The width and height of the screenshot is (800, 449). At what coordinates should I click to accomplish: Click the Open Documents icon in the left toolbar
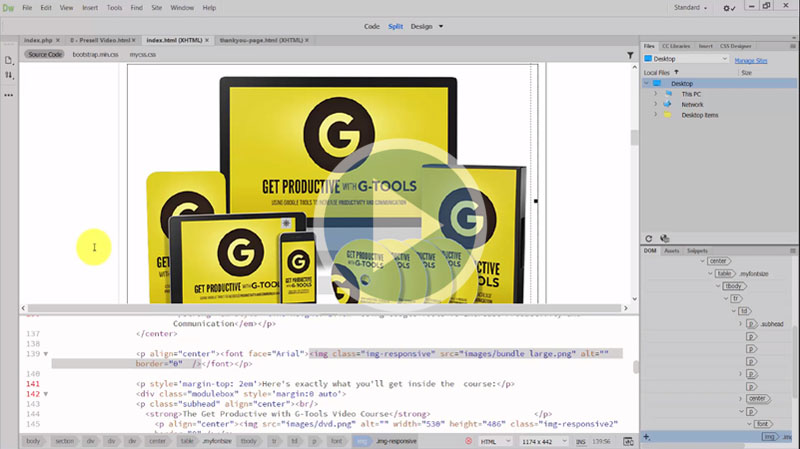pos(9,60)
